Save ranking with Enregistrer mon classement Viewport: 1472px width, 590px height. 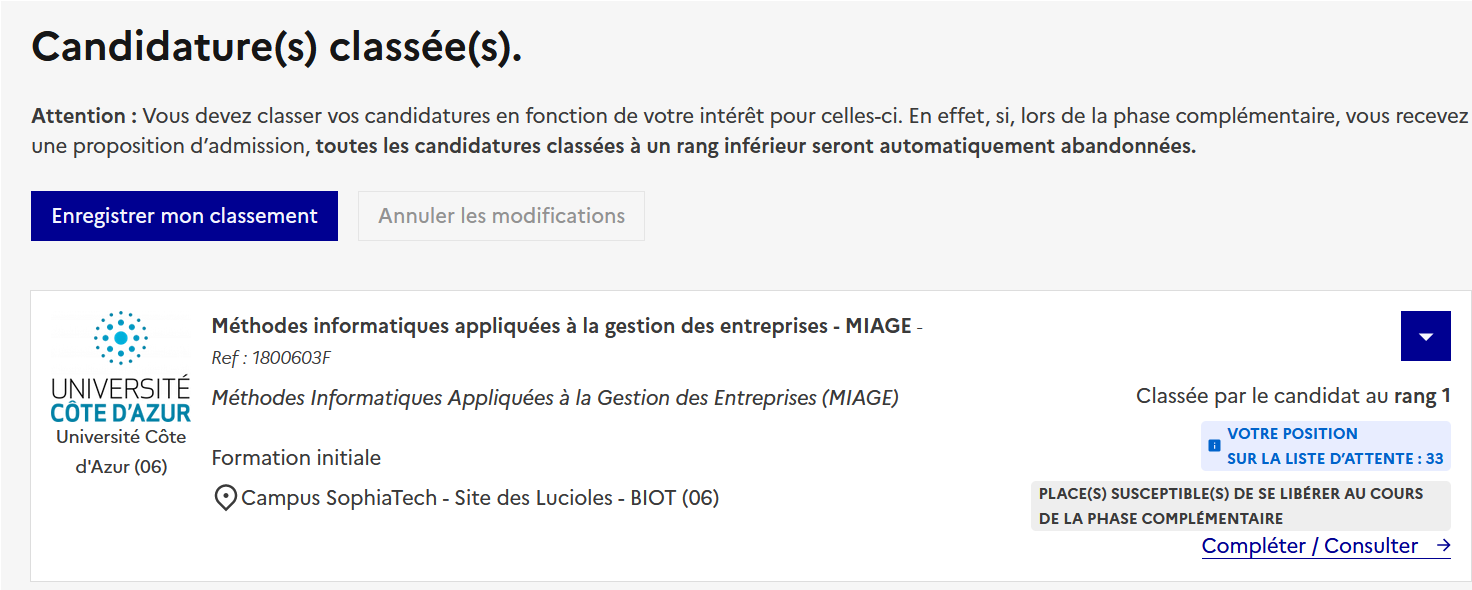pos(184,216)
